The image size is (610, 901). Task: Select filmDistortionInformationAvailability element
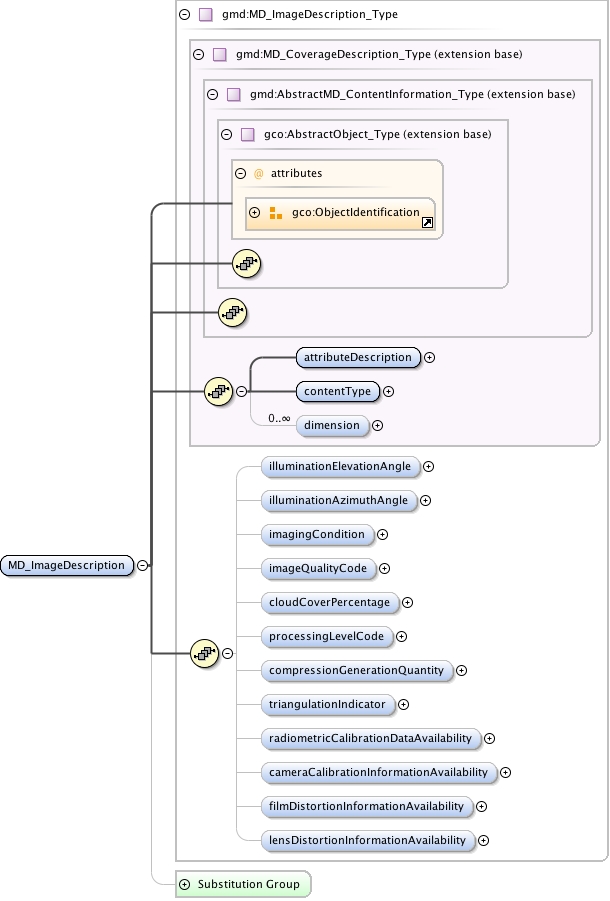pos(366,806)
